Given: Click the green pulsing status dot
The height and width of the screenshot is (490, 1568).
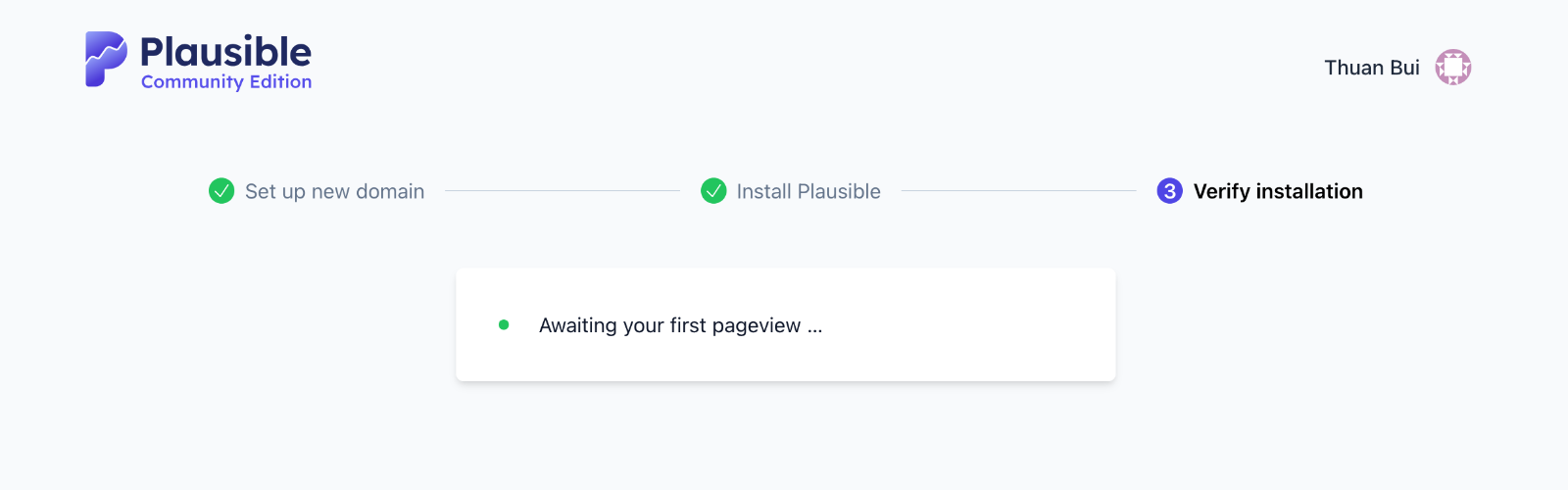Looking at the screenshot, I should click(x=504, y=324).
